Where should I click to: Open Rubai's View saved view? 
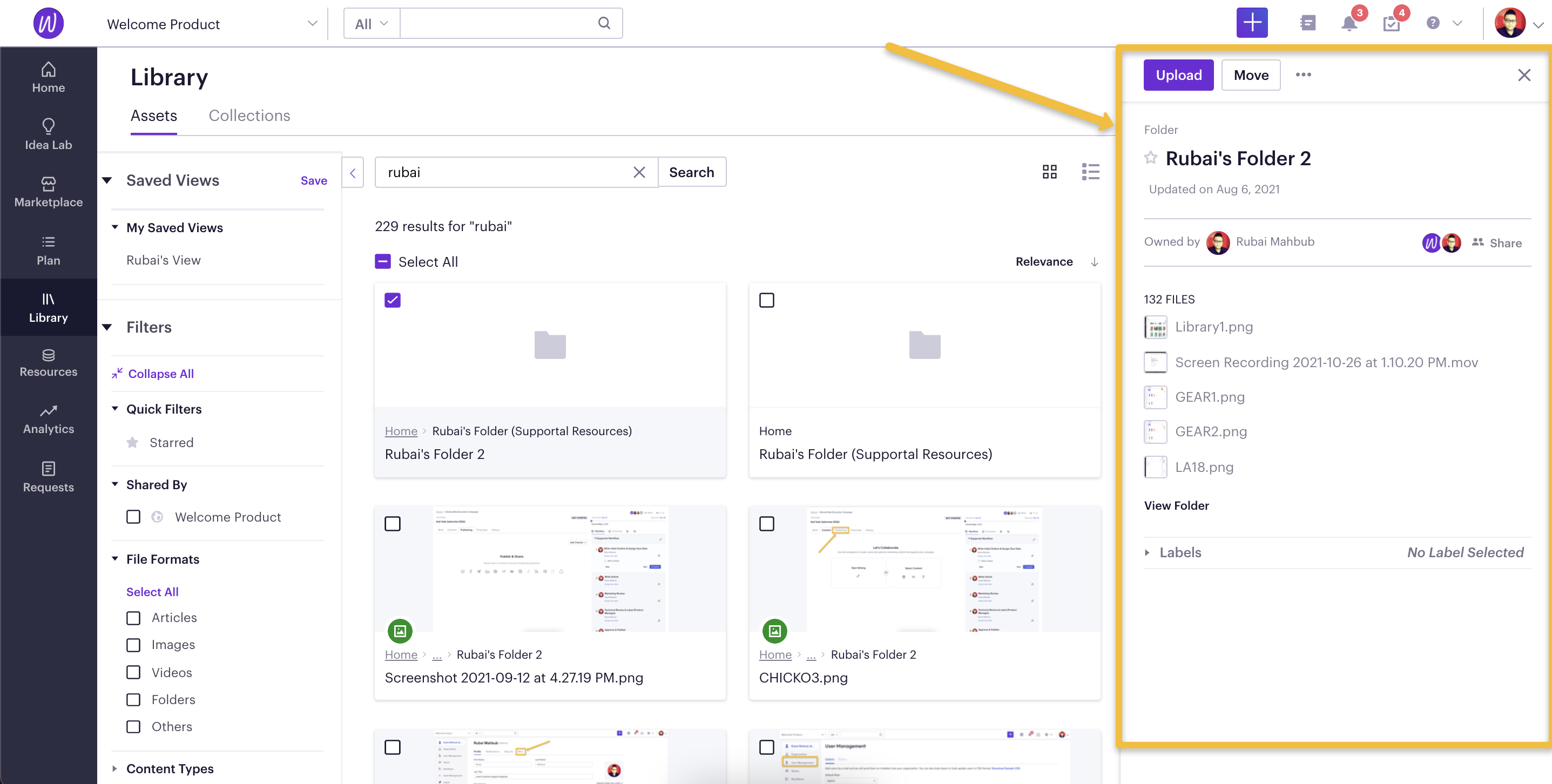[x=163, y=260]
